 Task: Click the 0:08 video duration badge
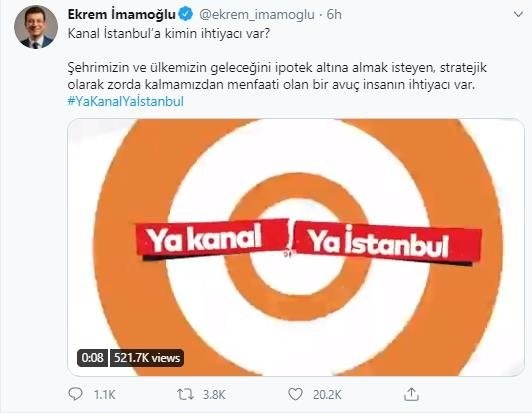(x=92, y=358)
